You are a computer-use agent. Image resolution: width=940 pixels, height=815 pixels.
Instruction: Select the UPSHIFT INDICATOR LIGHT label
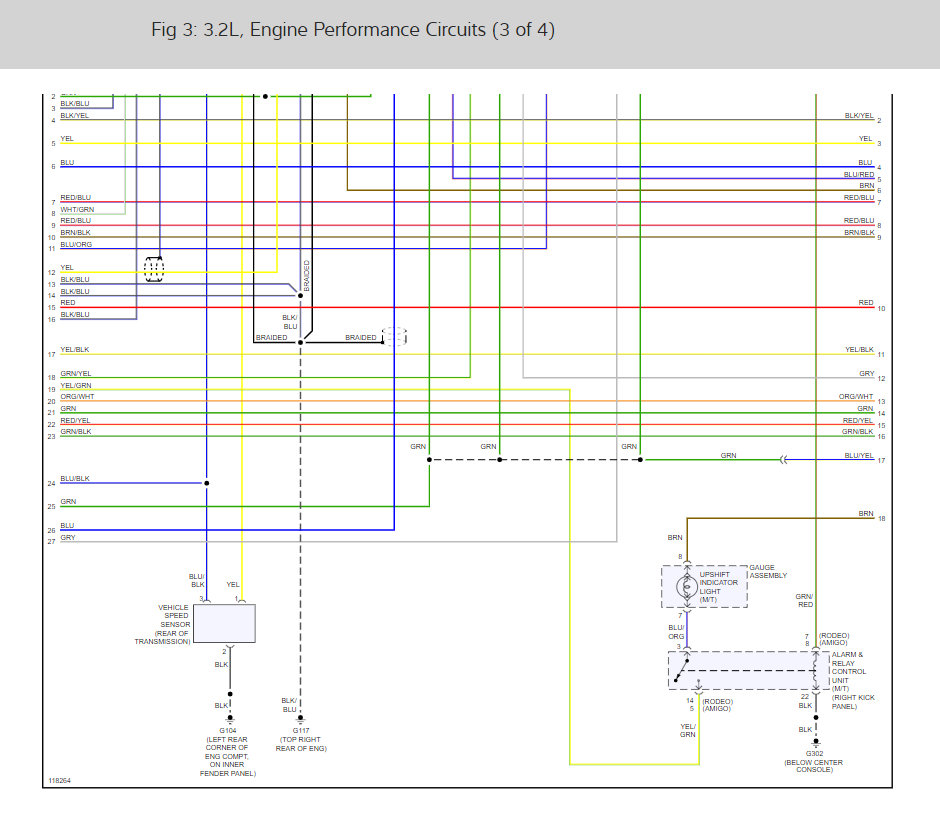[x=719, y=587]
